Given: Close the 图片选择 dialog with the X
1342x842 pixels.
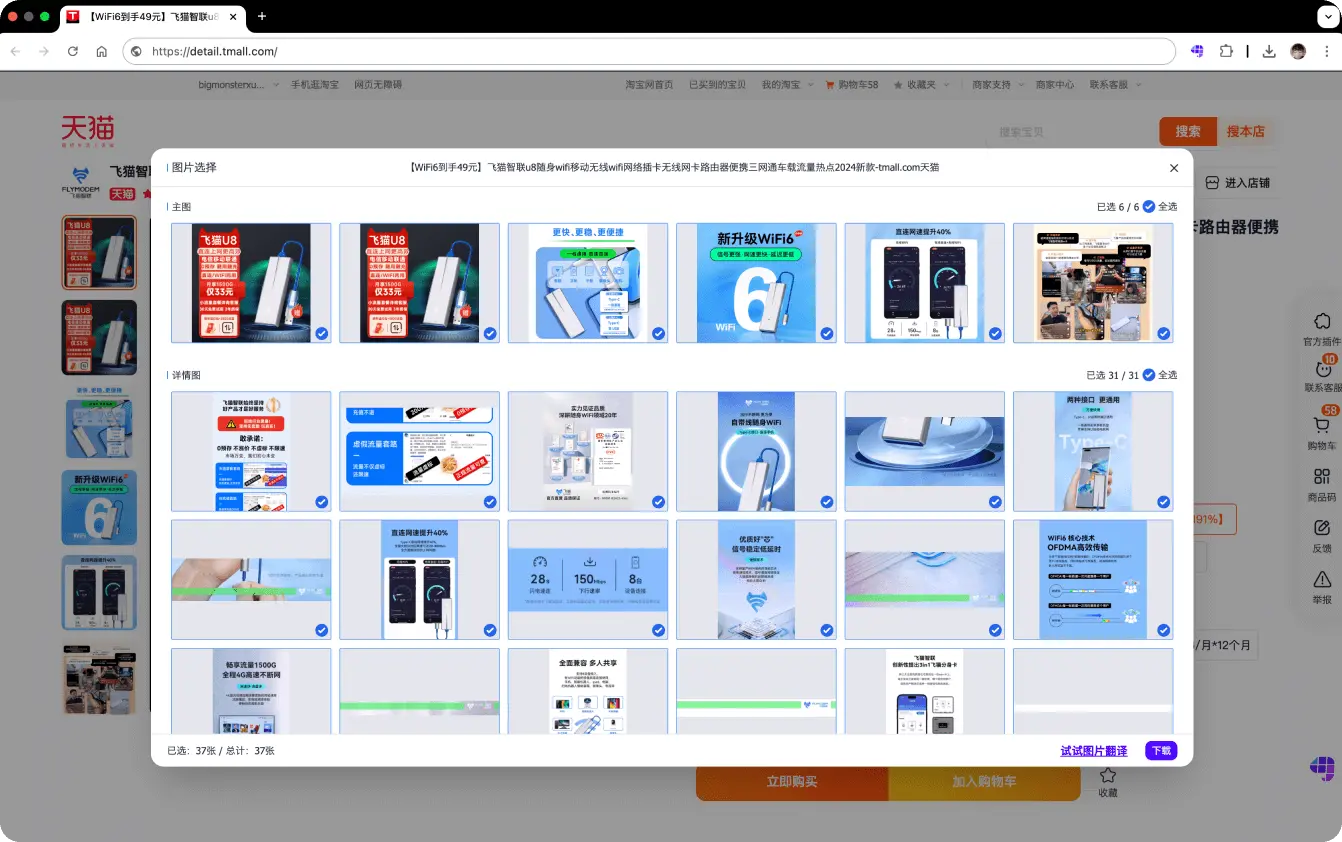Looking at the screenshot, I should coord(1174,168).
